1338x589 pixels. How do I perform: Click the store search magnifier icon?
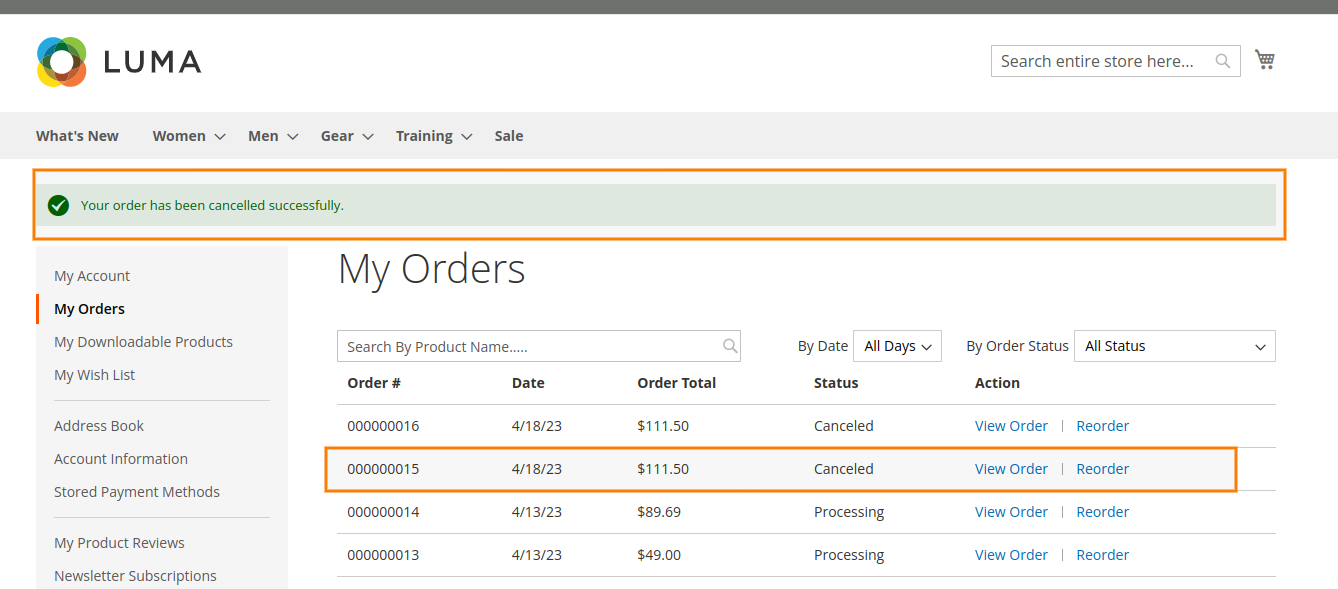[1222, 61]
